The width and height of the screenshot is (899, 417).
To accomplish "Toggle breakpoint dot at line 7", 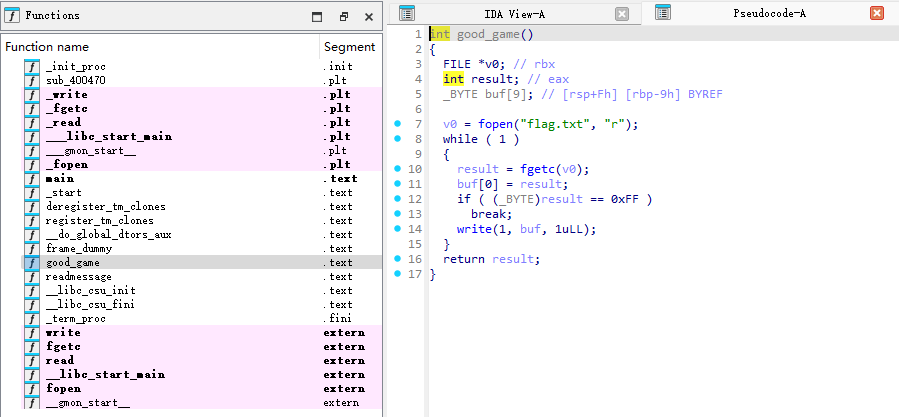I will [398, 124].
